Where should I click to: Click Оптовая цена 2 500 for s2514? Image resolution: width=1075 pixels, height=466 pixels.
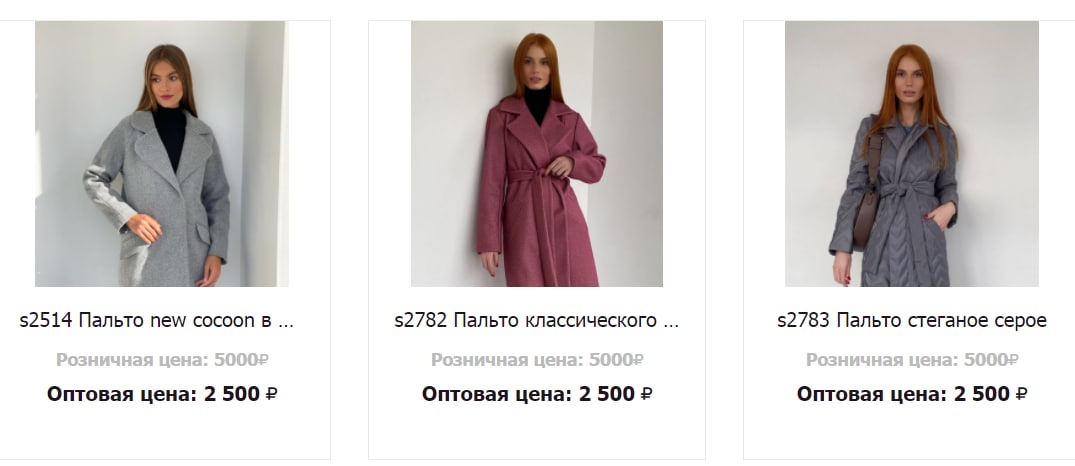click(162, 394)
